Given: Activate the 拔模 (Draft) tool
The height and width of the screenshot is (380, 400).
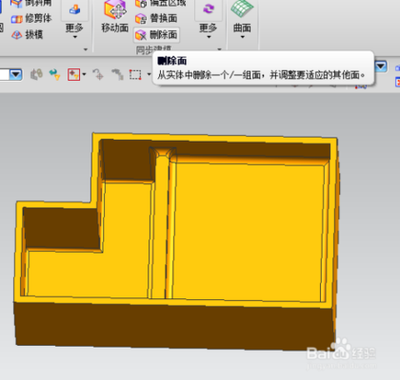Looking at the screenshot, I should [x=27, y=34].
